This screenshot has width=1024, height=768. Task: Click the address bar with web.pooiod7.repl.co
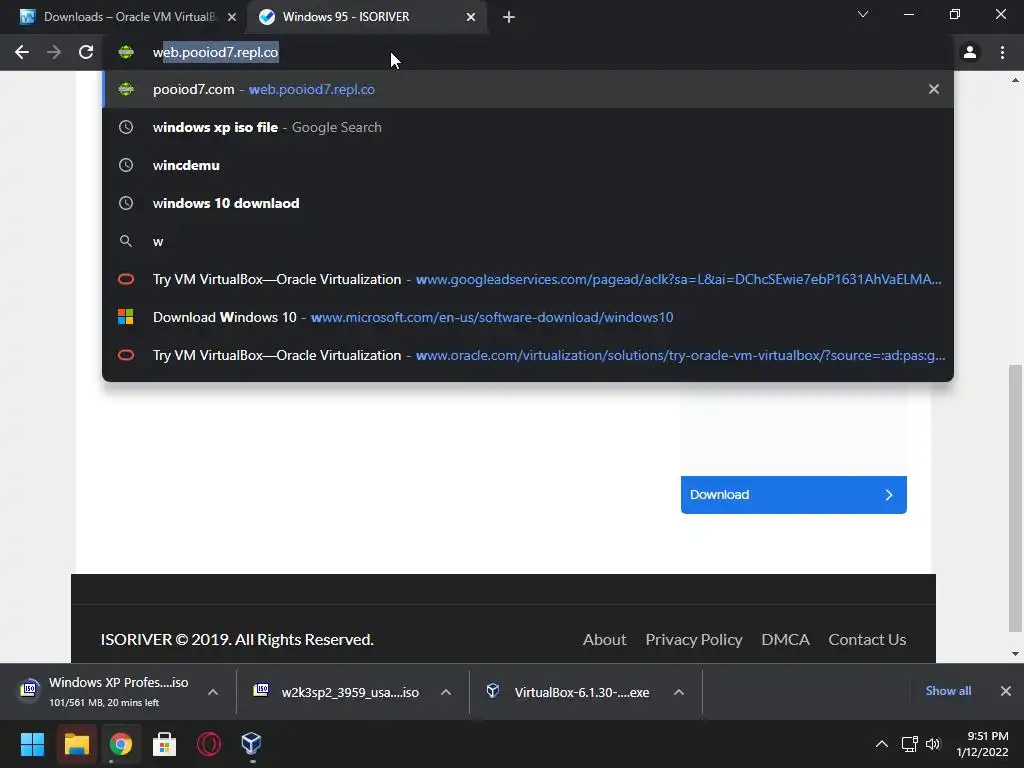click(529, 52)
